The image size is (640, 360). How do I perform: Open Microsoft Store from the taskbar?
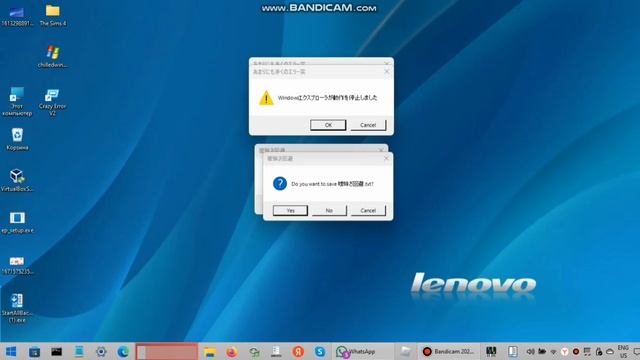[x=34, y=351]
